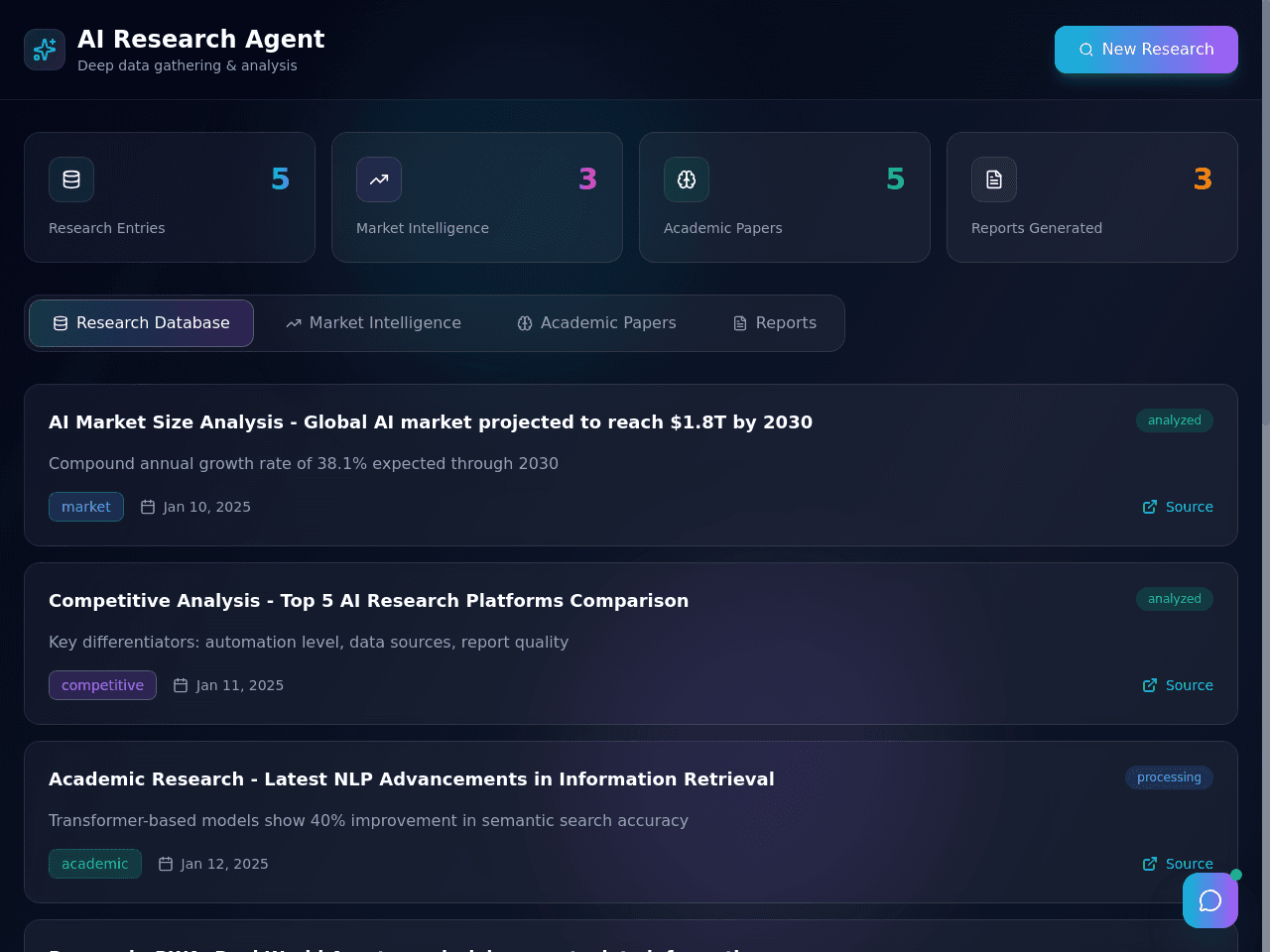
Task: Click the processing status badge
Action: pos(1169,777)
